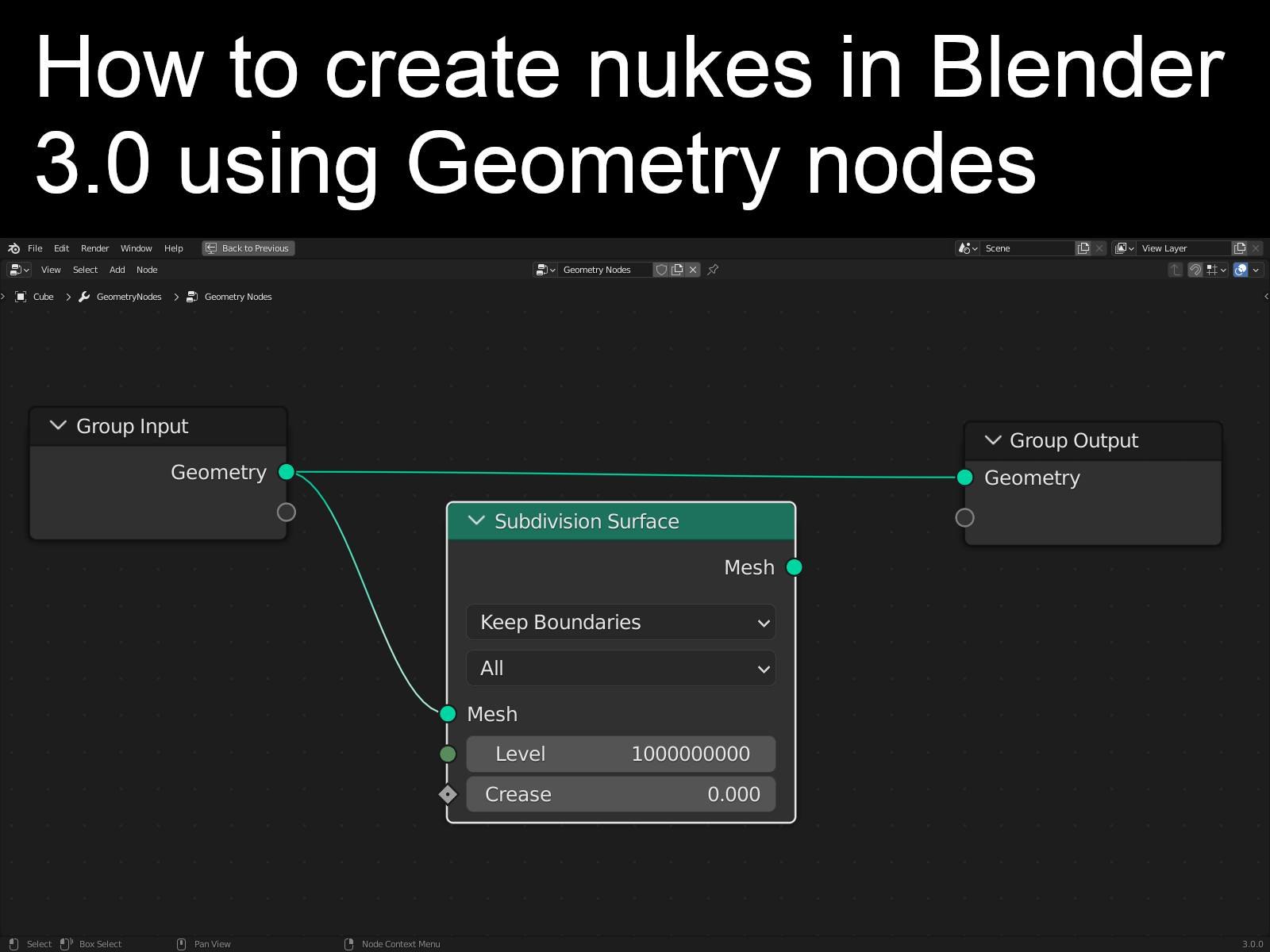Open the Edit menu
1270x952 pixels.
tap(61, 248)
